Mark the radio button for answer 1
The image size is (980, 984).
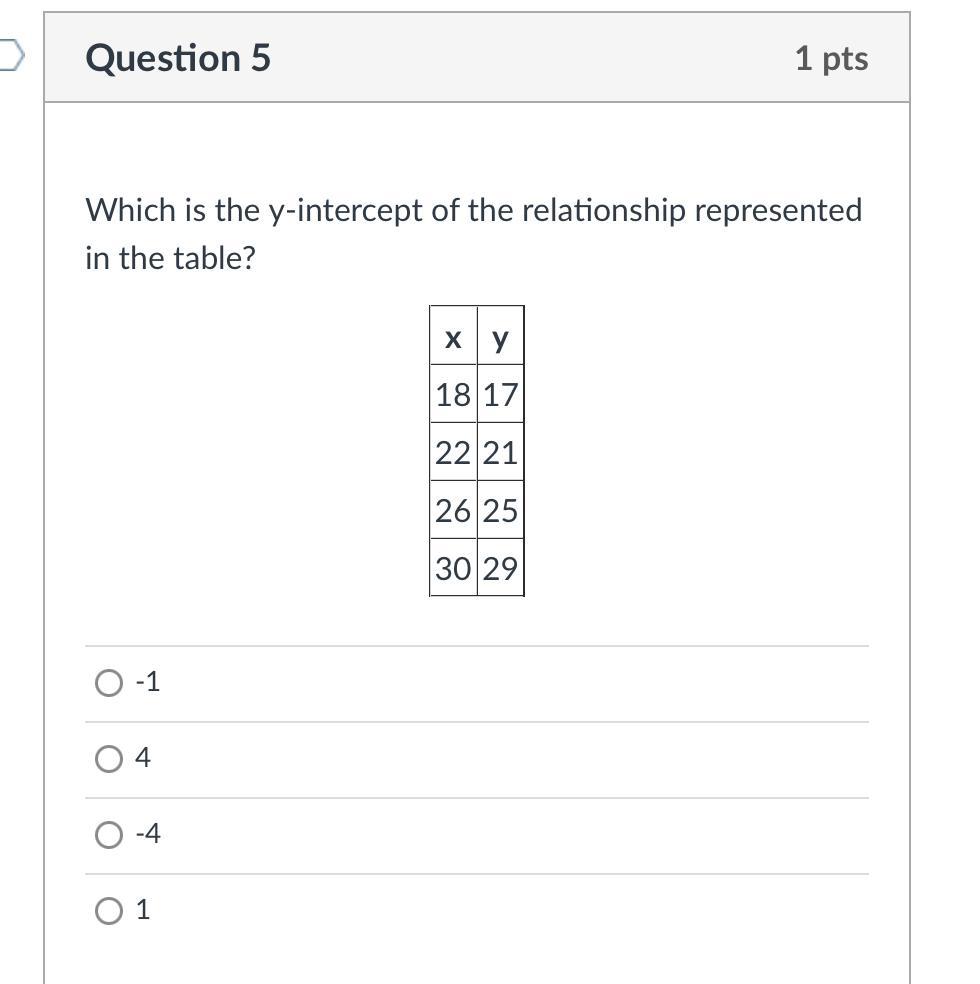tap(108, 910)
